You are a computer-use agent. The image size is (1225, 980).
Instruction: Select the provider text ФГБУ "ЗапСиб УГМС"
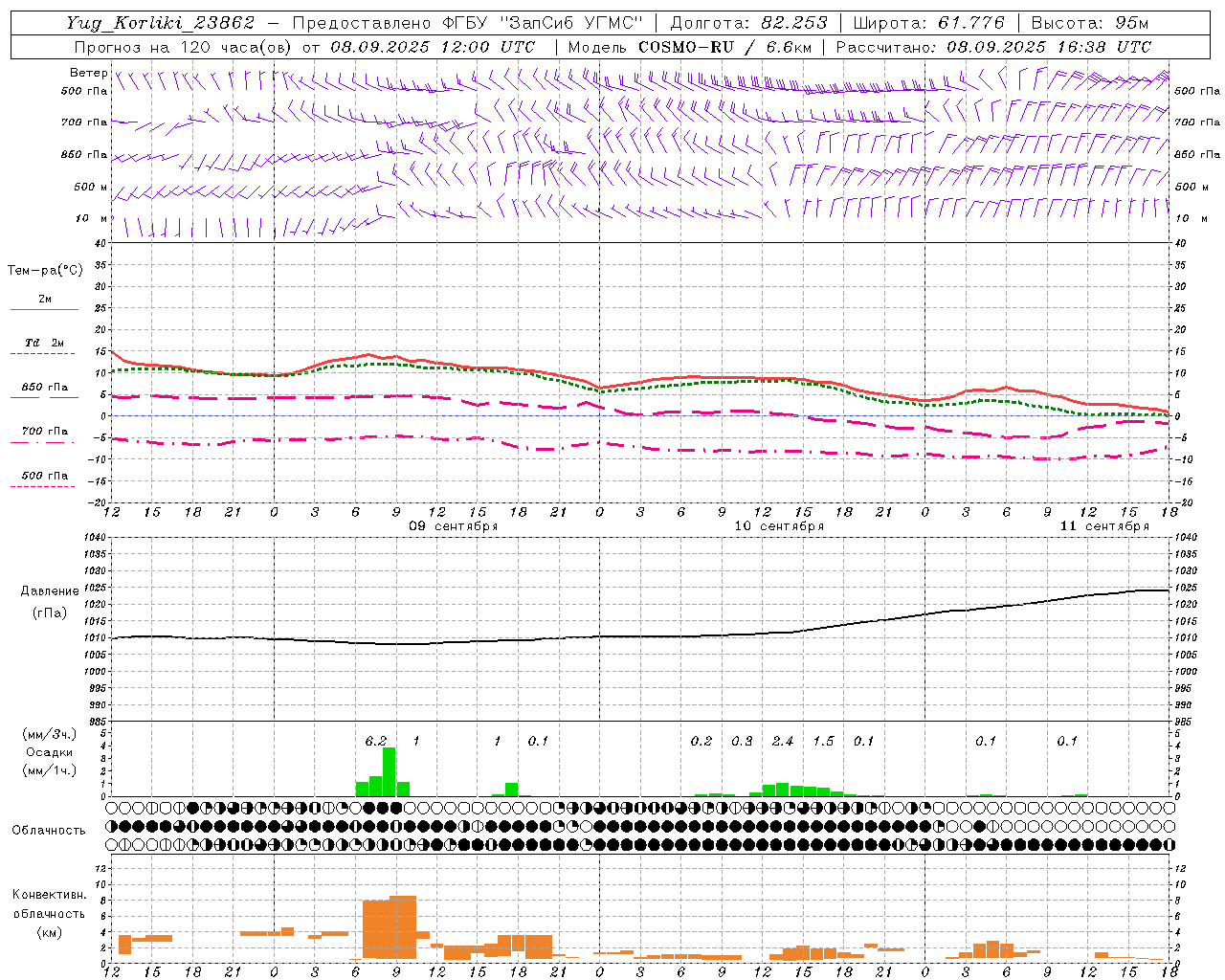tap(543, 23)
